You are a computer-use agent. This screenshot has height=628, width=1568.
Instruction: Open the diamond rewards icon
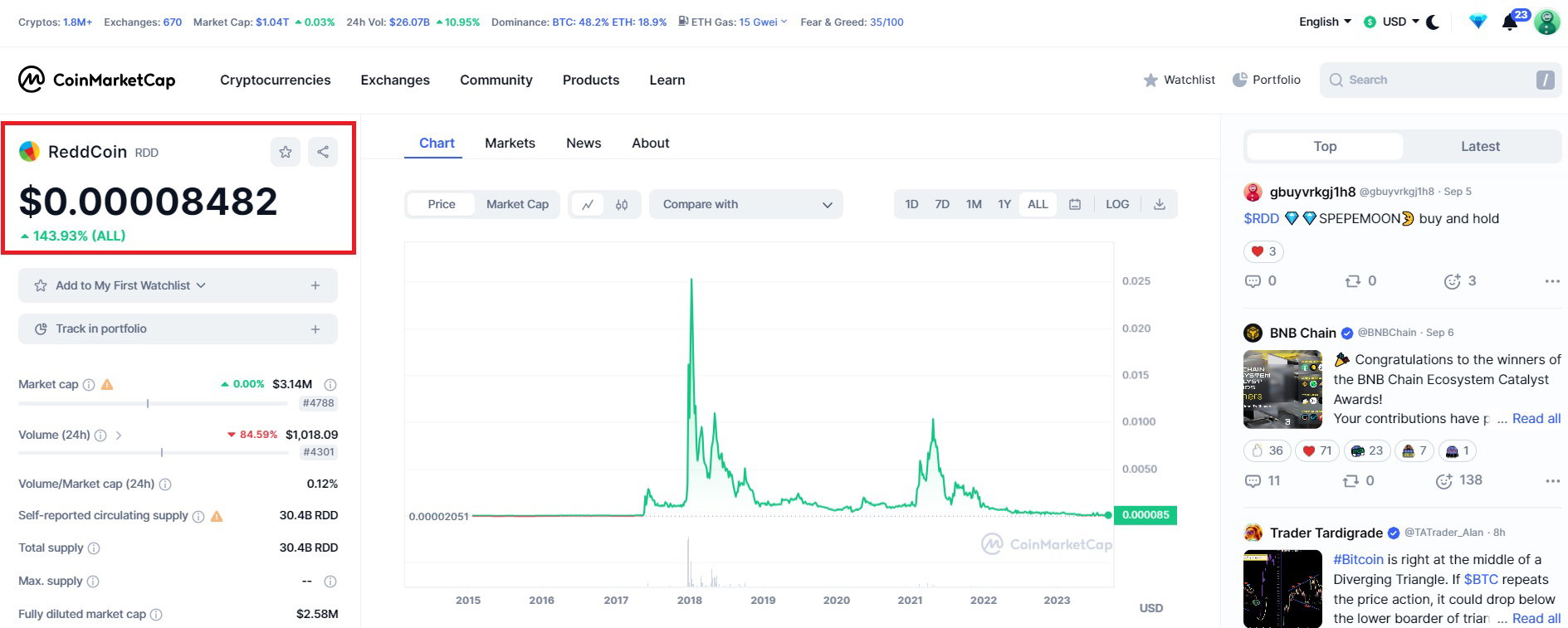tap(1478, 22)
